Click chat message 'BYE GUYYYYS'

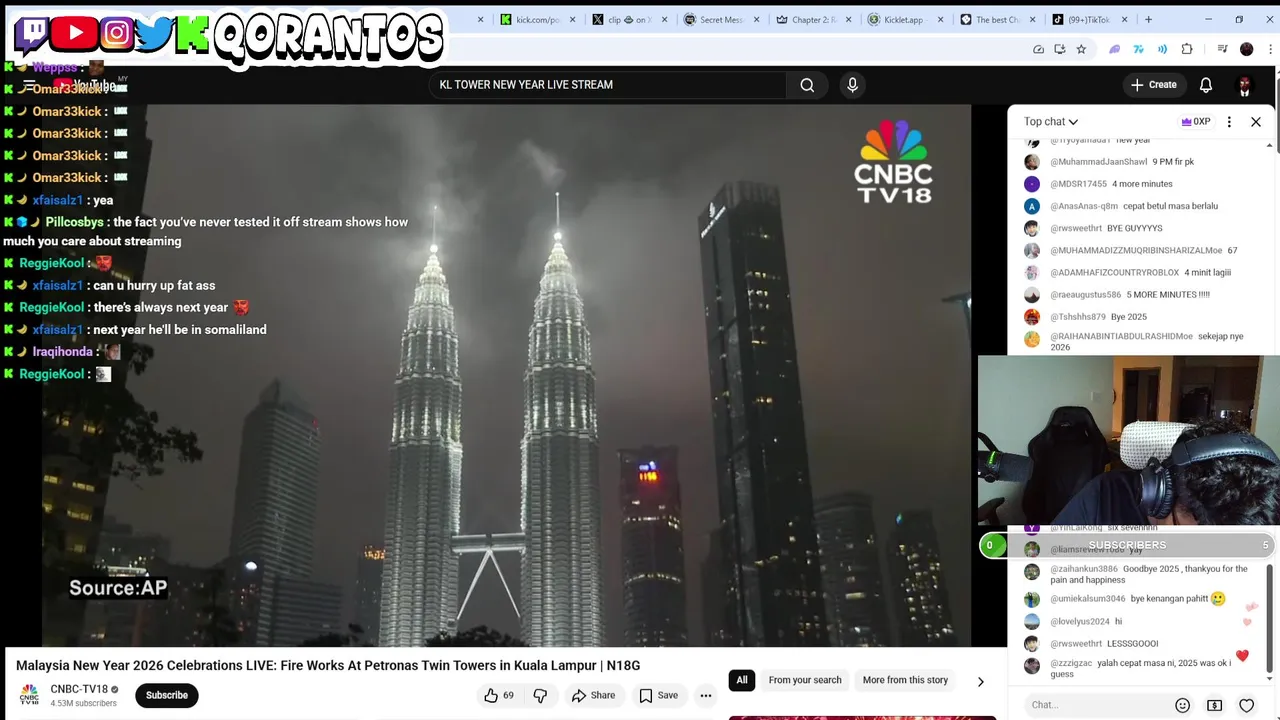pos(1135,228)
